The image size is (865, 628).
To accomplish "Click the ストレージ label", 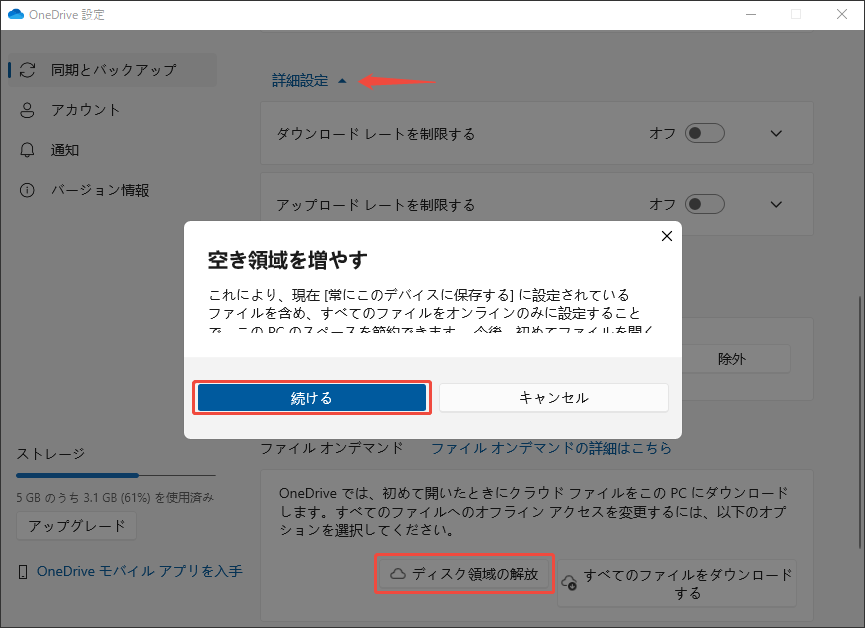I will pos(50,454).
